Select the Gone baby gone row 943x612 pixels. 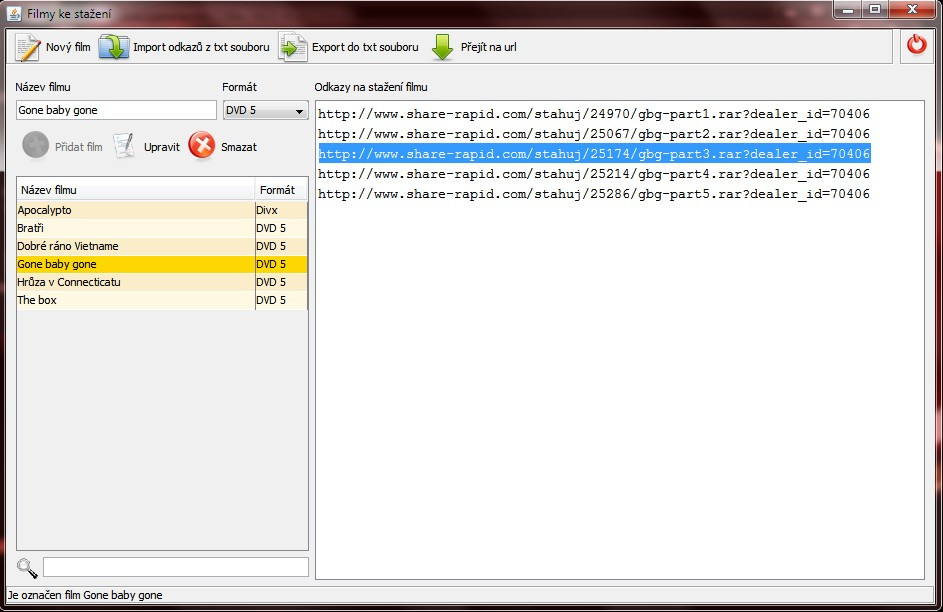pos(162,264)
